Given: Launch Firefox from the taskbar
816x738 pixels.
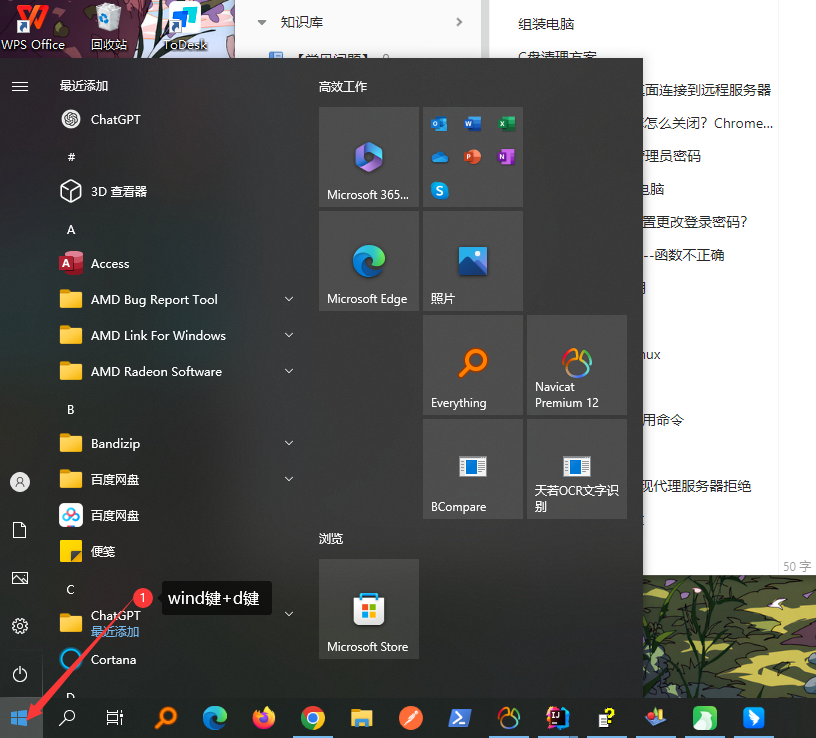Looking at the screenshot, I should 264,718.
